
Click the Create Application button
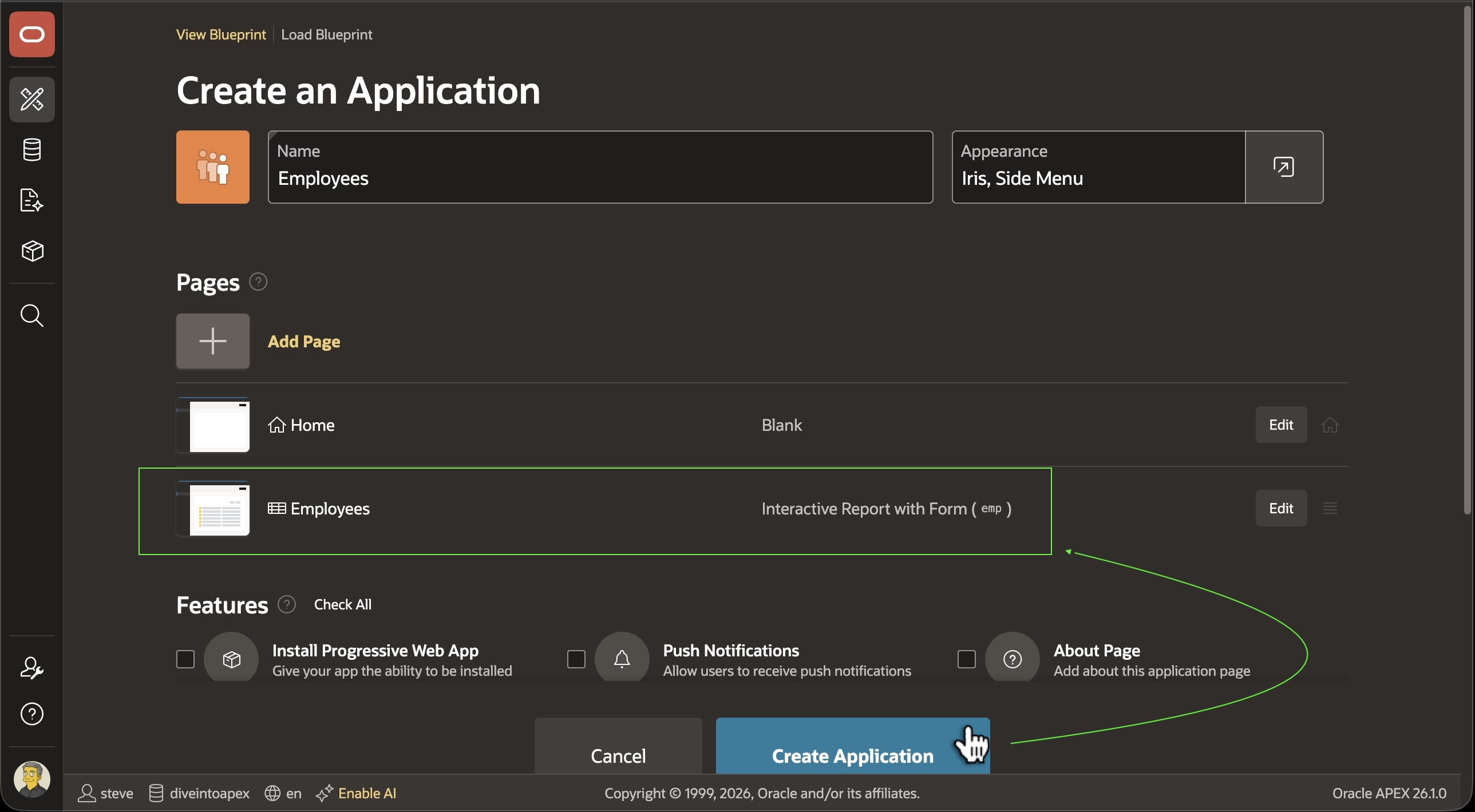tap(853, 746)
